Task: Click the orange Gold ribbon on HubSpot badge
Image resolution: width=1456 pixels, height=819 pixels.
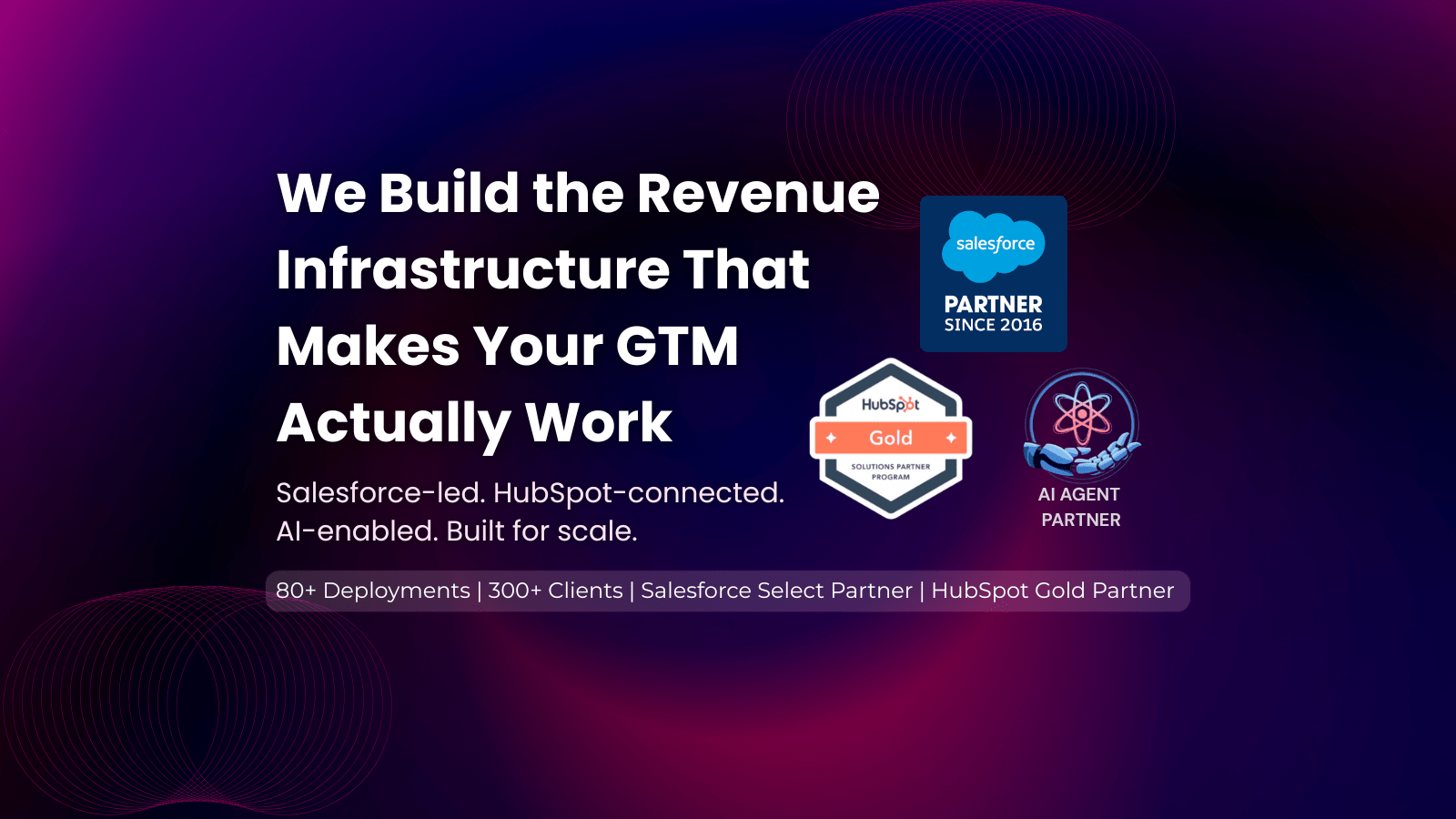Action: (891, 438)
